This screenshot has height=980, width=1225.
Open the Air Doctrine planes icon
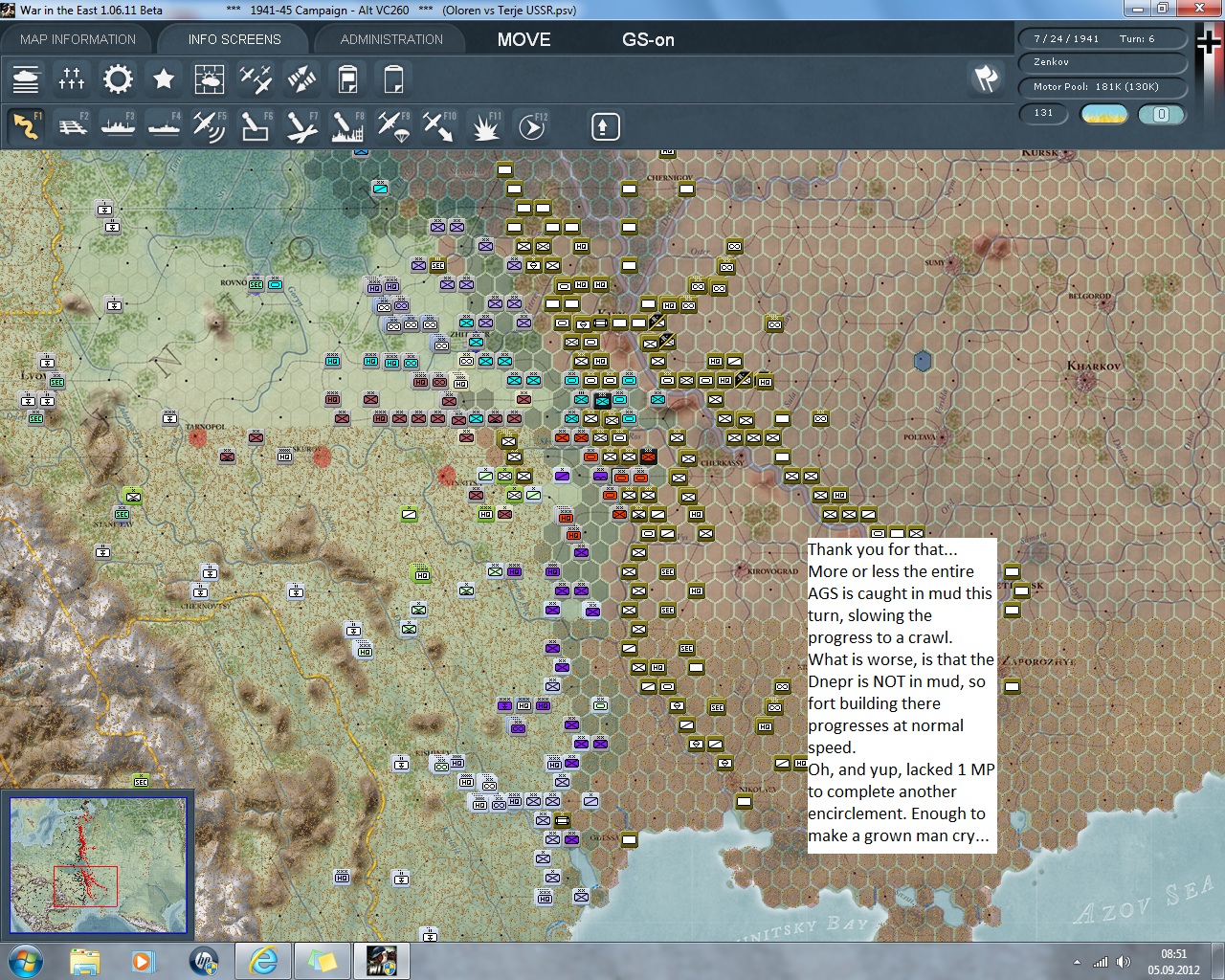click(256, 78)
